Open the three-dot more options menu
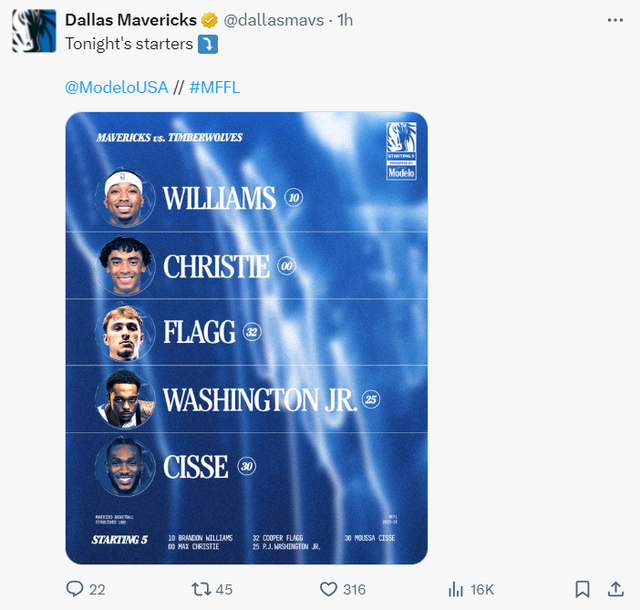Screen dimensions: 640x610 click(x=614, y=20)
